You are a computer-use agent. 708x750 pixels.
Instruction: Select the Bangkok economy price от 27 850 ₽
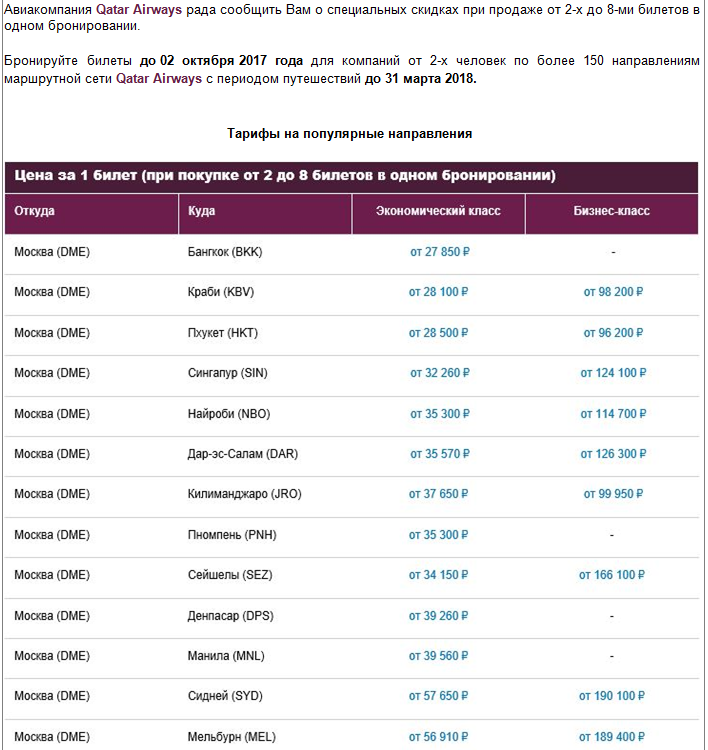440,252
